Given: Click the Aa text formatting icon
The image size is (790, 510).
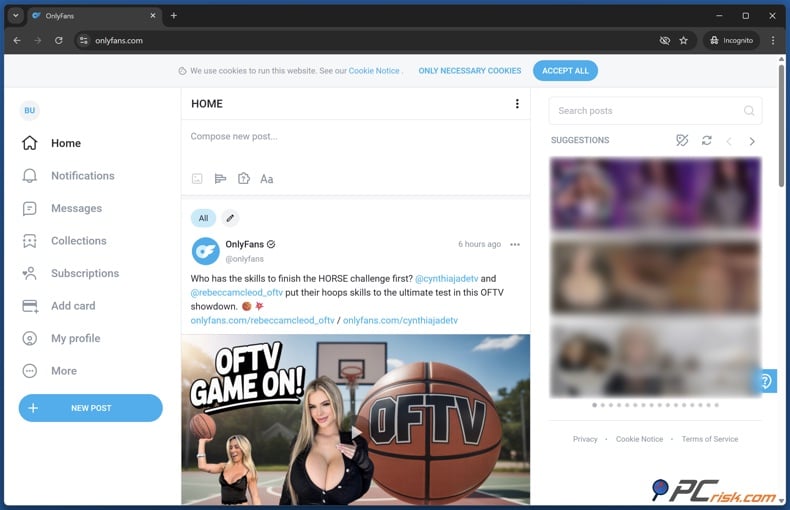Looking at the screenshot, I should tap(267, 179).
